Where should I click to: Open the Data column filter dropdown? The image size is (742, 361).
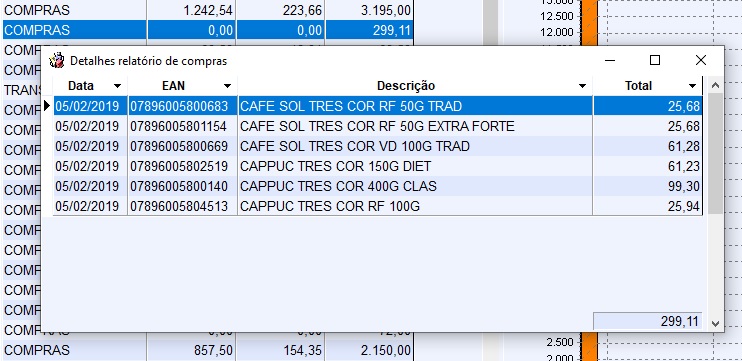pos(117,86)
